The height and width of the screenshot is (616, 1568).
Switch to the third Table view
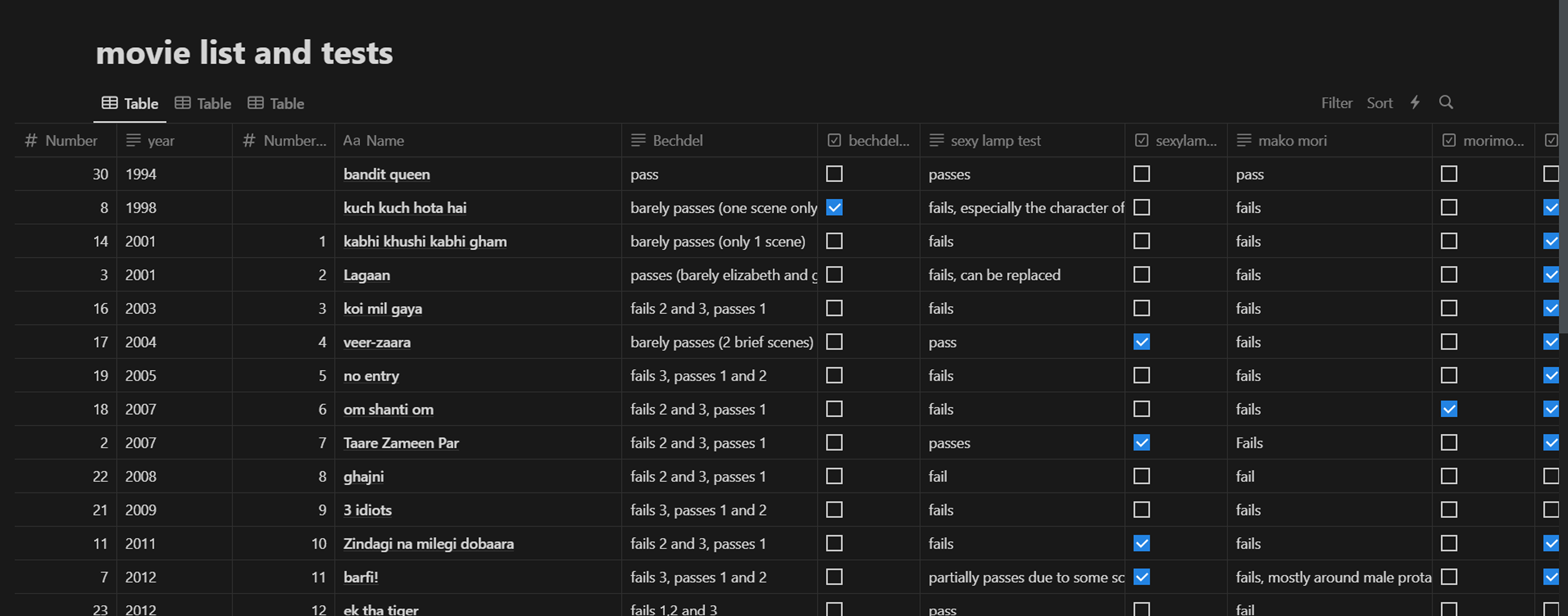[x=276, y=103]
